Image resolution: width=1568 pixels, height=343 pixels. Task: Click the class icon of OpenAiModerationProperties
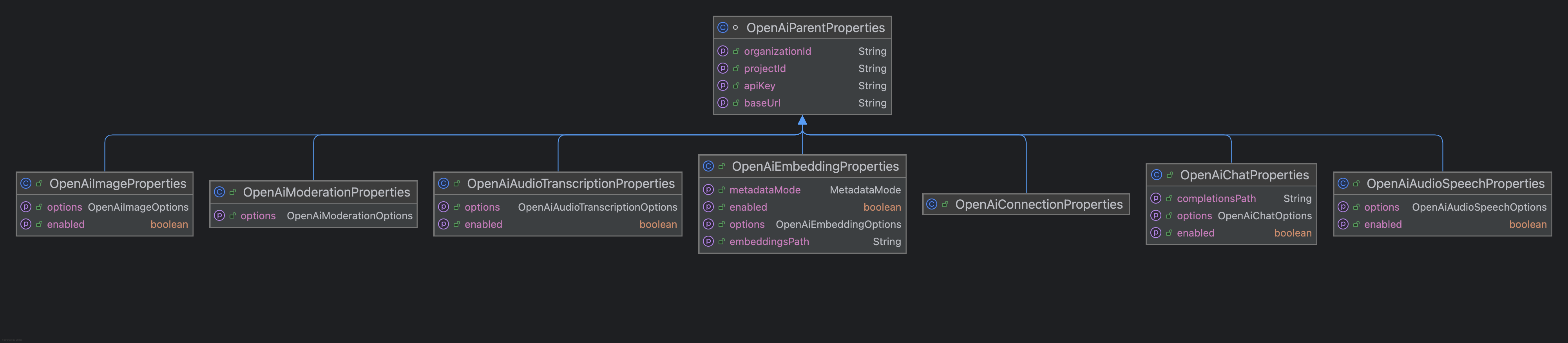[219, 192]
